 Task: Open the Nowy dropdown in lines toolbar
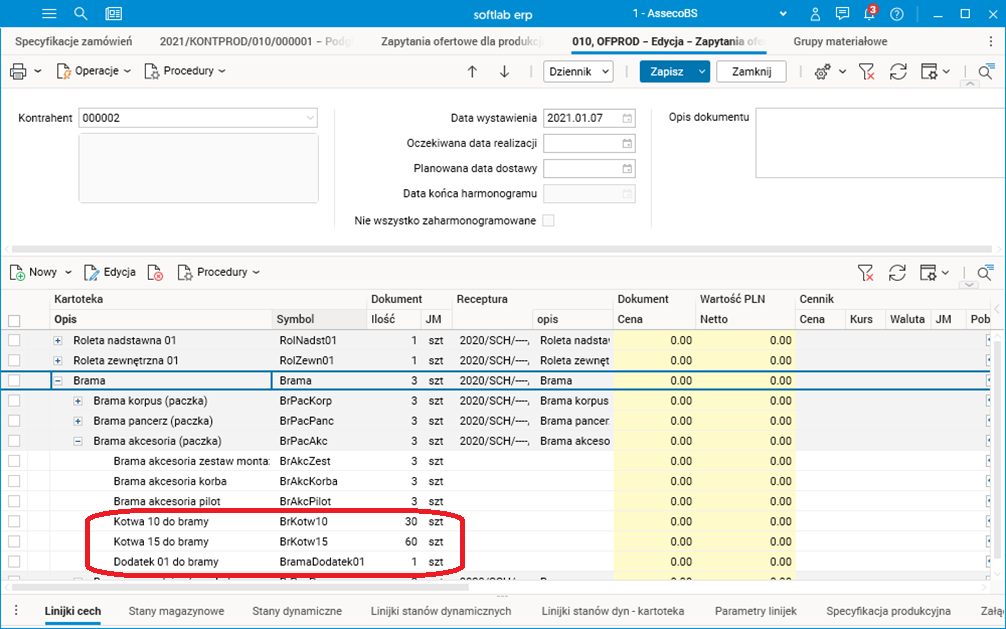(x=68, y=272)
